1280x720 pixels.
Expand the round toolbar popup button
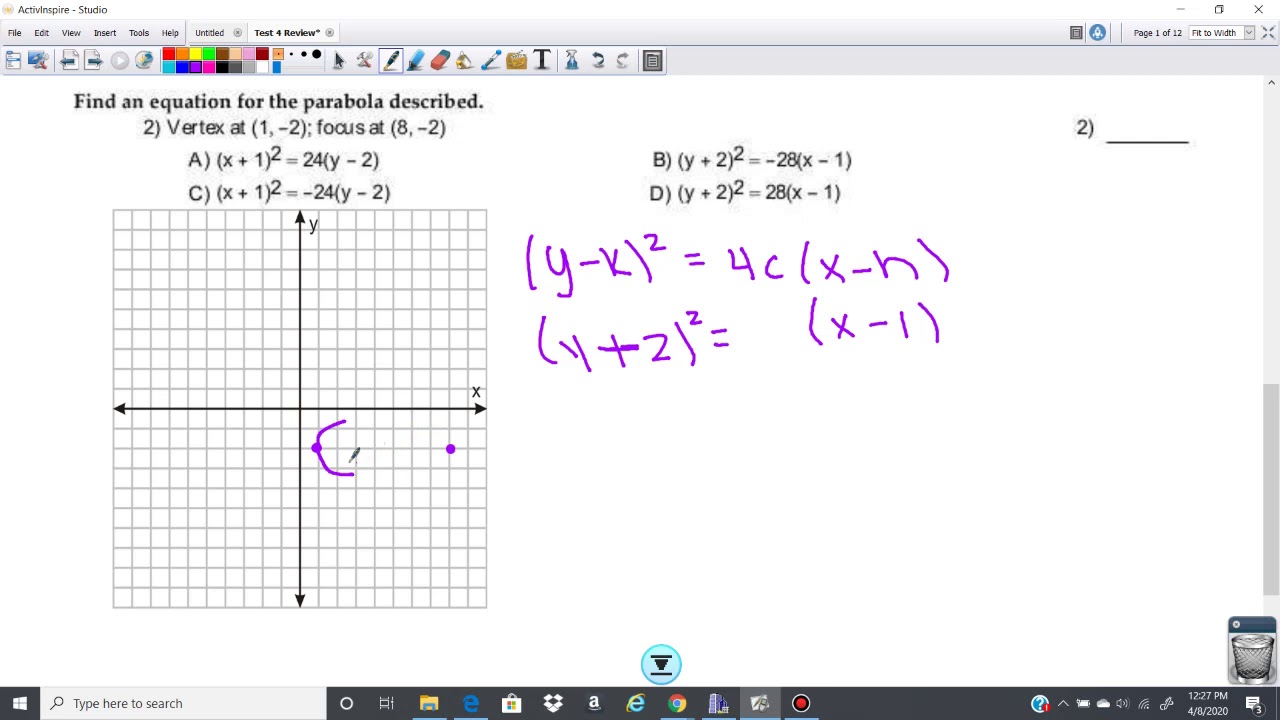click(x=661, y=664)
